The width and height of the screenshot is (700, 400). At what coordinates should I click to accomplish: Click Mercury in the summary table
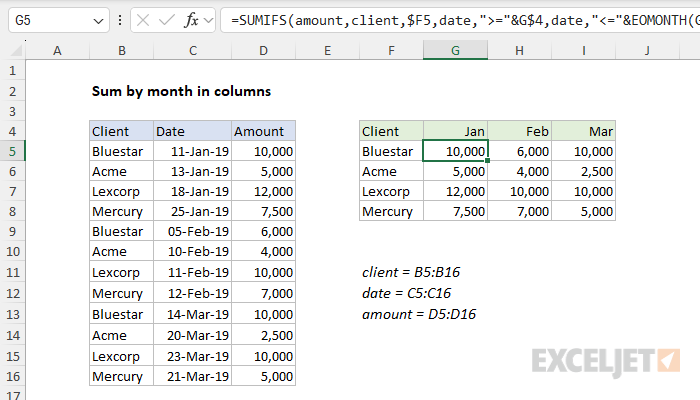click(x=391, y=211)
